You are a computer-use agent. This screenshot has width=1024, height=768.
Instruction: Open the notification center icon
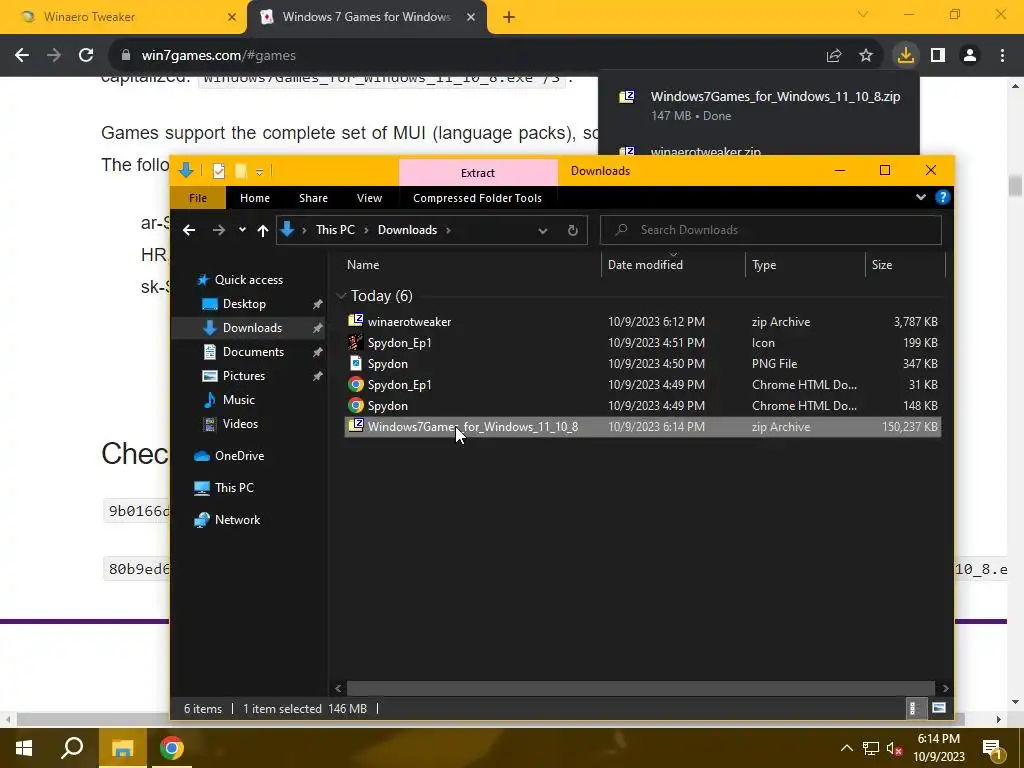993,750
